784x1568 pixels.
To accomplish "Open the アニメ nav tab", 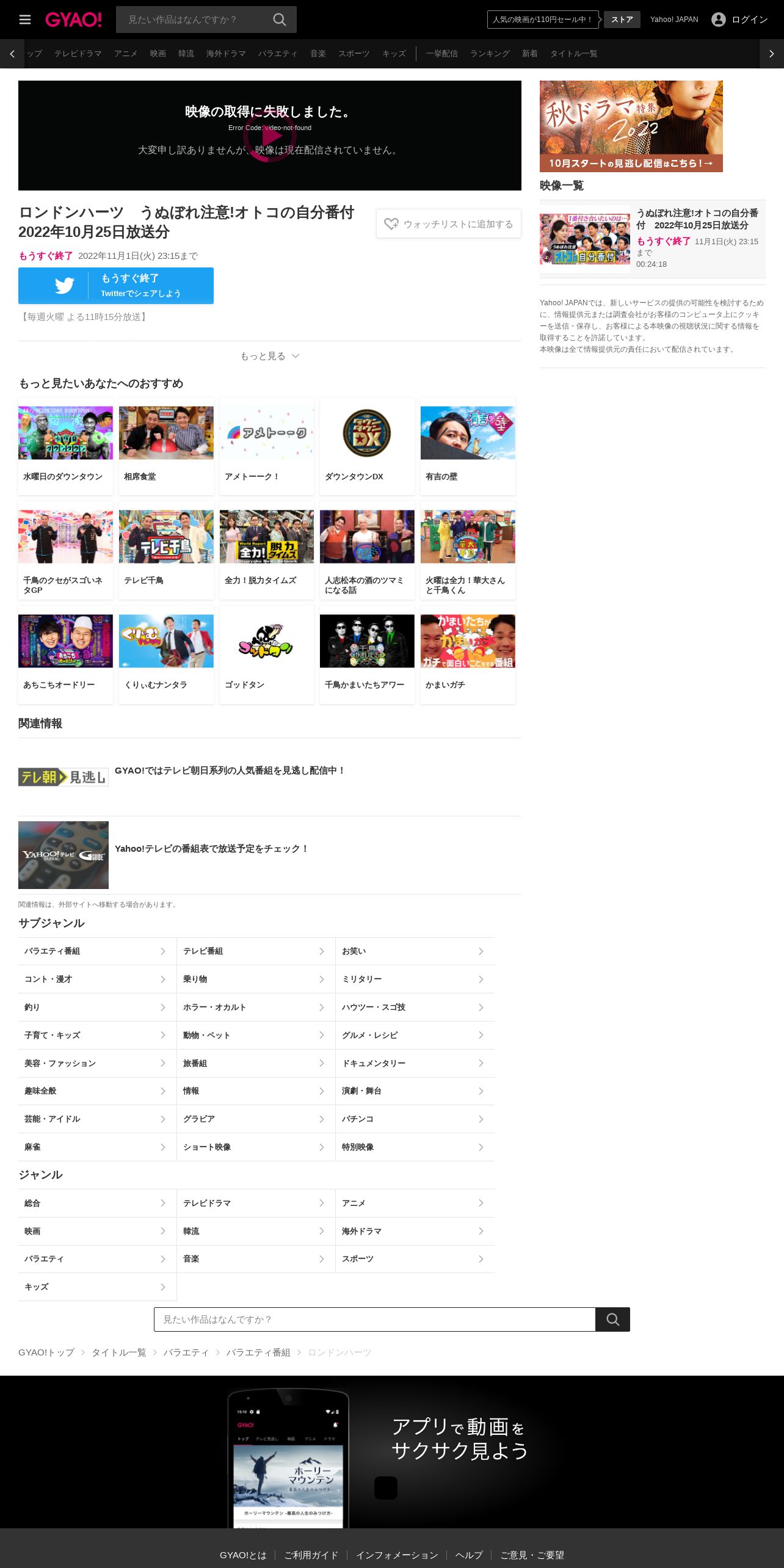I will tap(126, 54).
